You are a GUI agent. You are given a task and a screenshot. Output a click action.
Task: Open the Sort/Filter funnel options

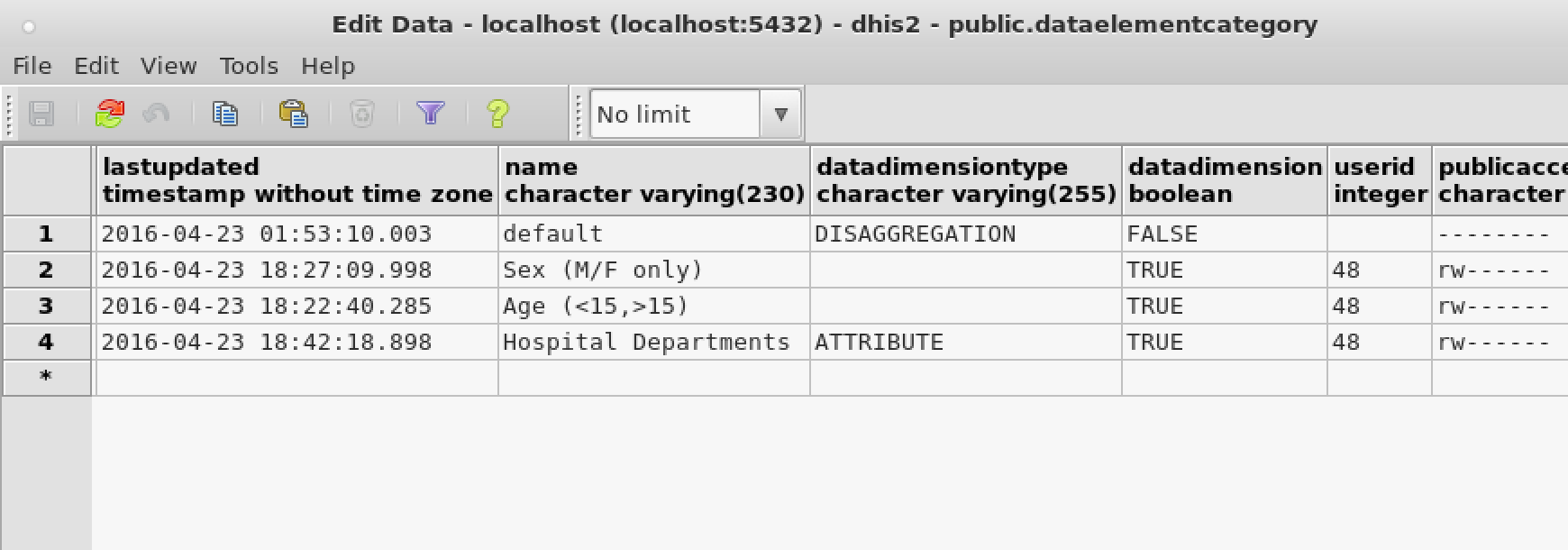coord(430,115)
